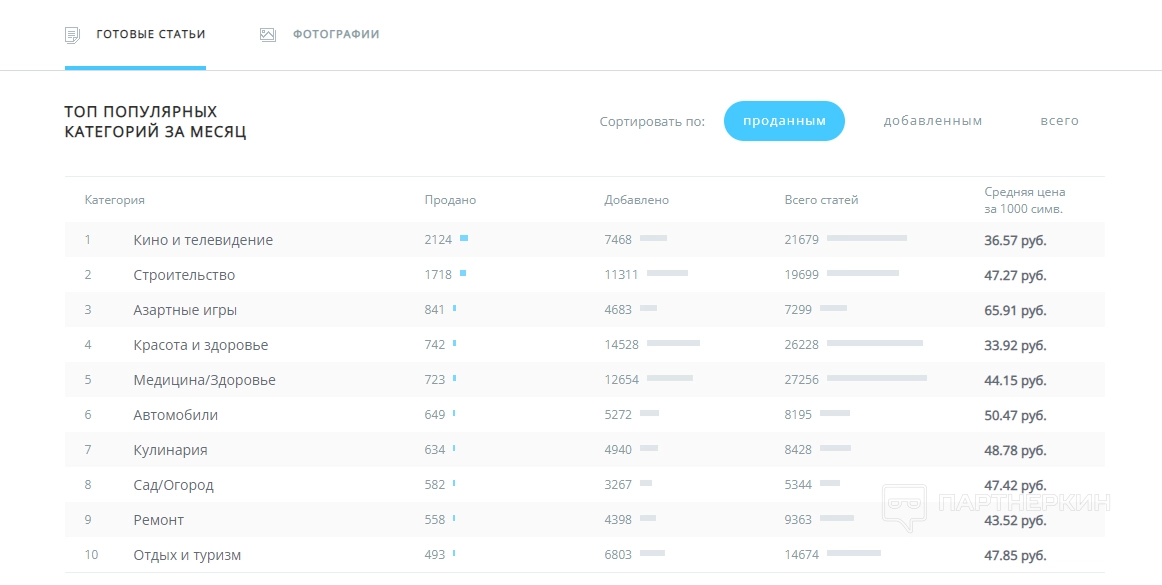Click the Добавлено column header
This screenshot has height=585, width=1162.
(637, 200)
